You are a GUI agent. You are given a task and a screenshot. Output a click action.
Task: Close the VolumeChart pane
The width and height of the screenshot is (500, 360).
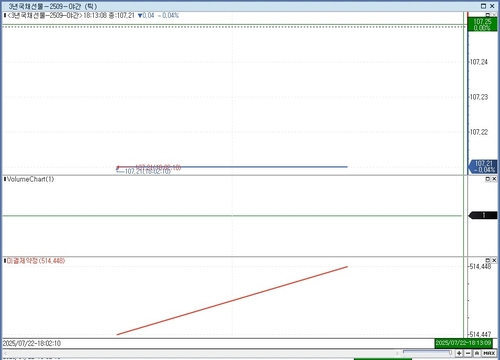coord(494,179)
